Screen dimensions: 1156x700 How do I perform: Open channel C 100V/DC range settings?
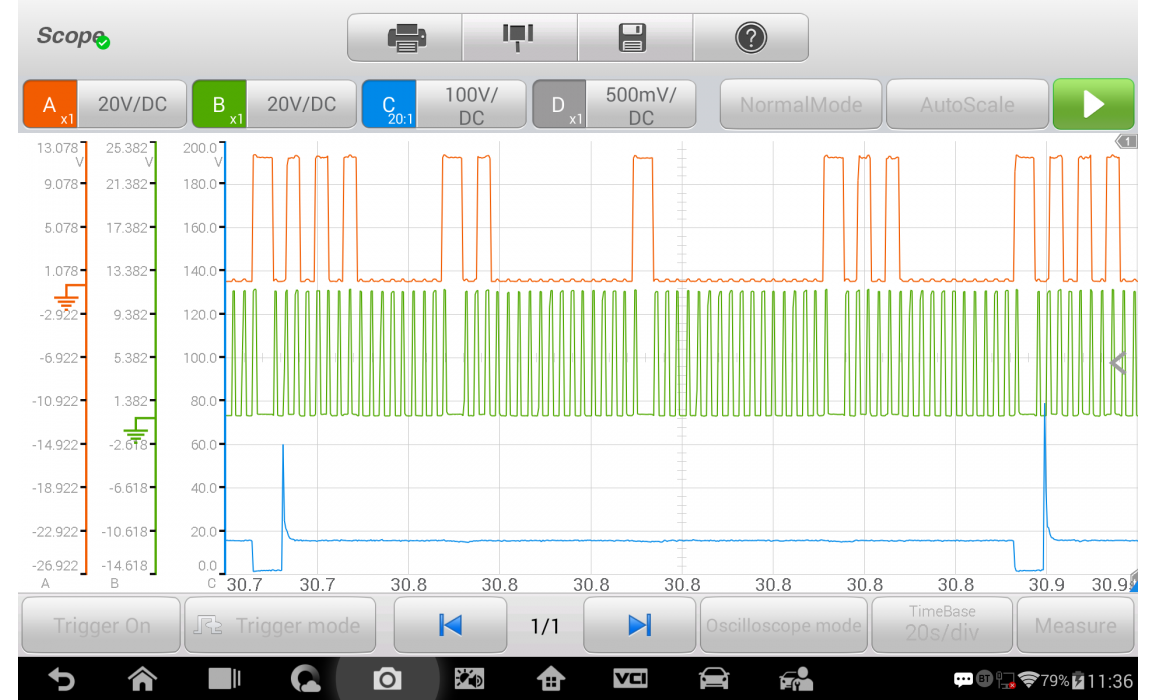click(x=471, y=105)
